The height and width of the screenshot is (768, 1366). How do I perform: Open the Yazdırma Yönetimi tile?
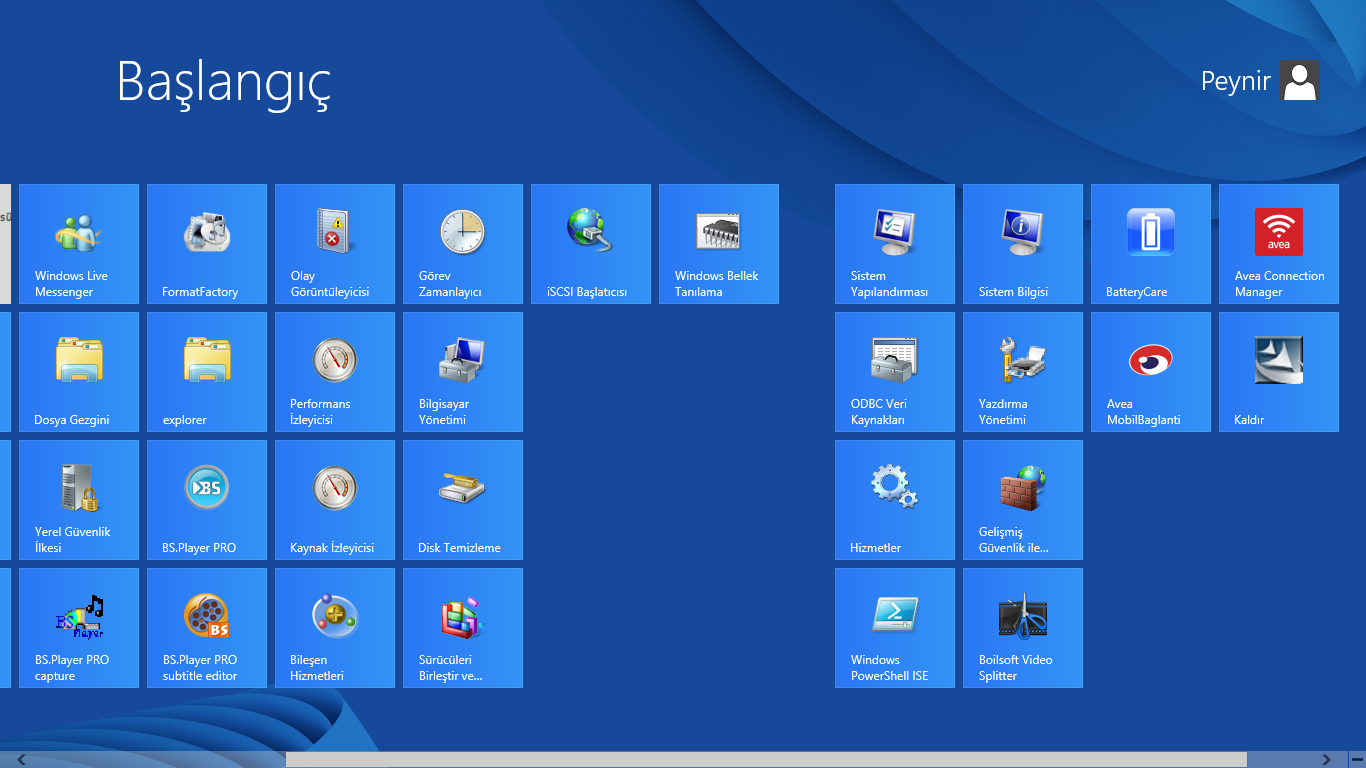click(x=1023, y=372)
